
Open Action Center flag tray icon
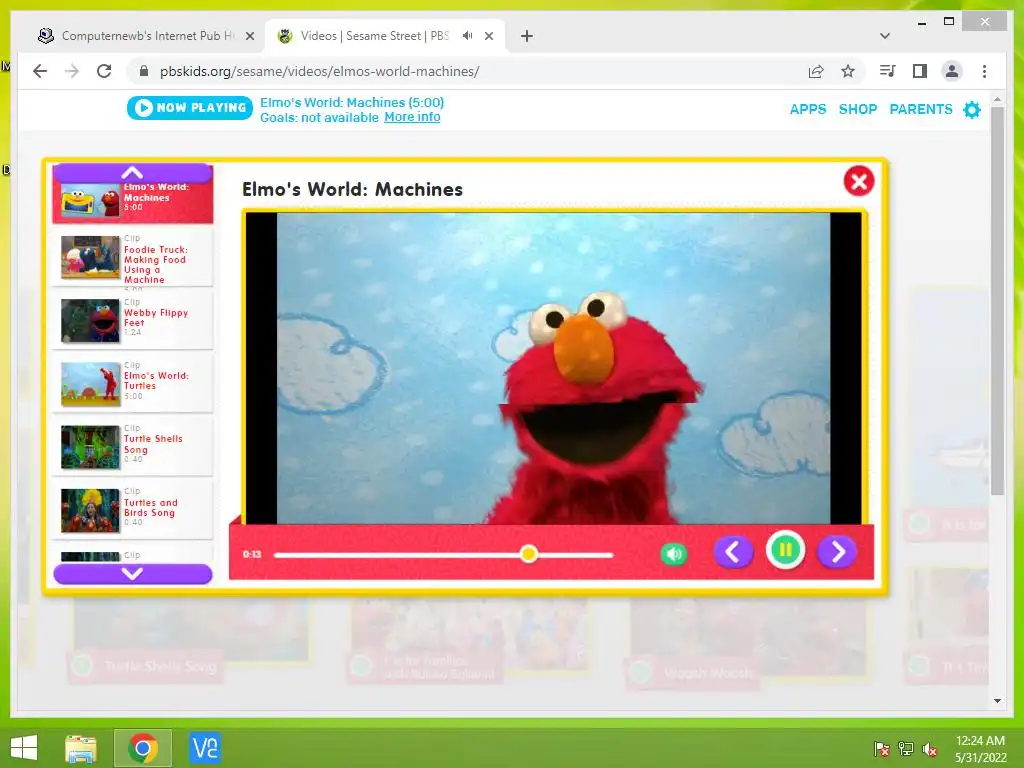[882, 748]
